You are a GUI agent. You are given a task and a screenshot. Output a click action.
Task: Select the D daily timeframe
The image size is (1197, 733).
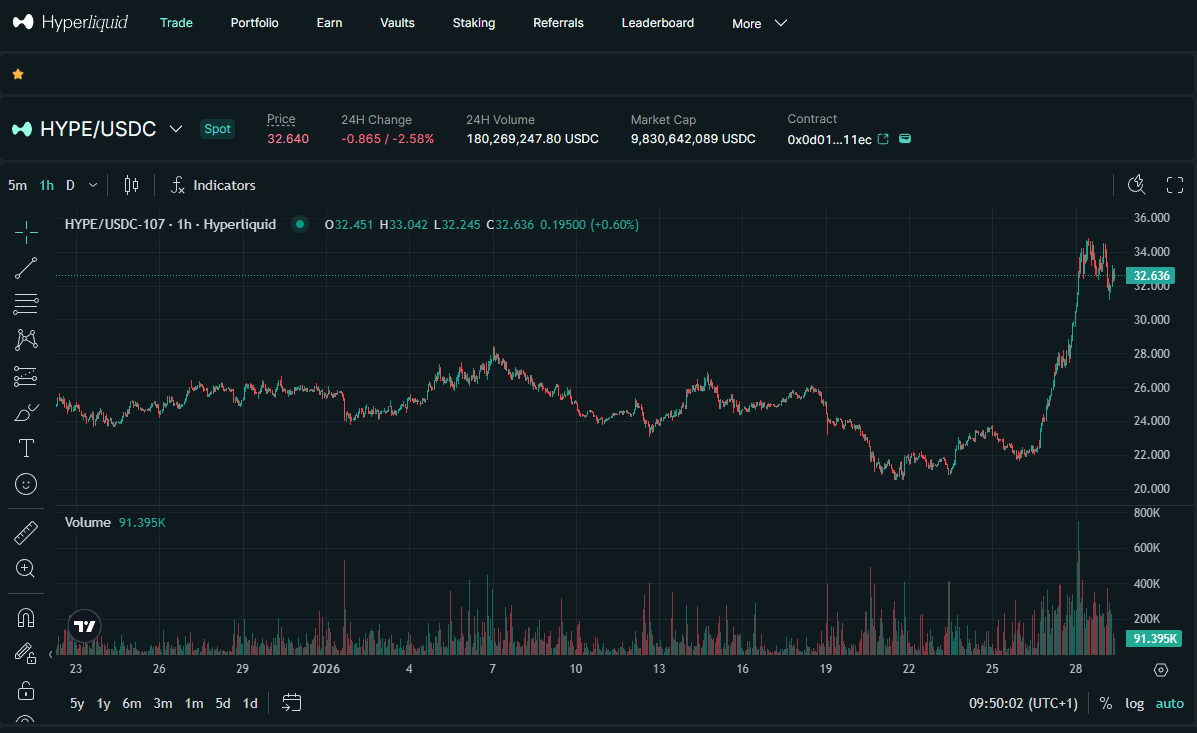click(x=70, y=185)
